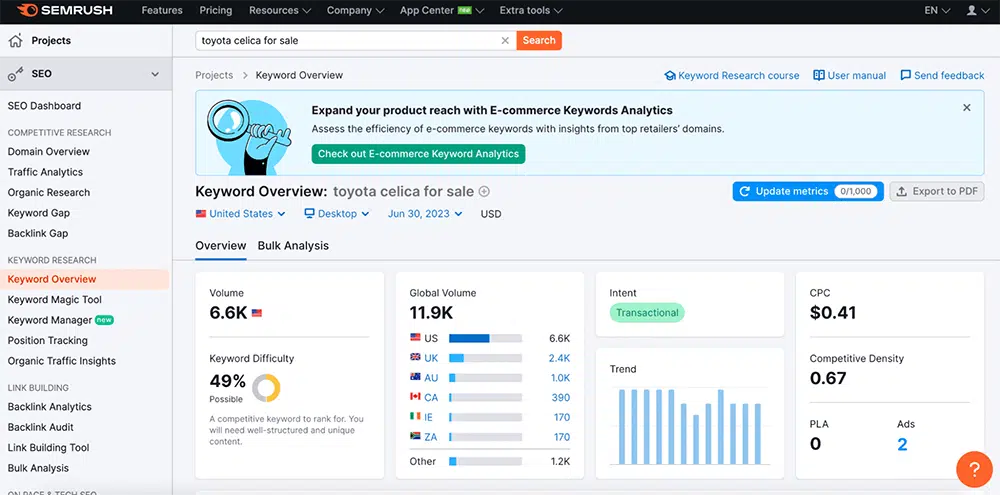
Task: Open Link Building Tool in the sidebar
Action: click(x=48, y=448)
